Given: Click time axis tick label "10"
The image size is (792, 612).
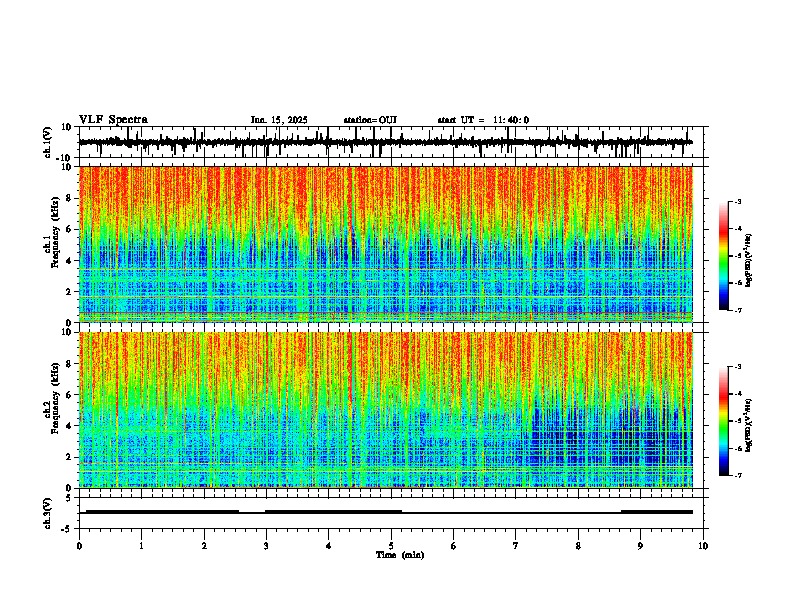Looking at the screenshot, I should pos(703,546).
